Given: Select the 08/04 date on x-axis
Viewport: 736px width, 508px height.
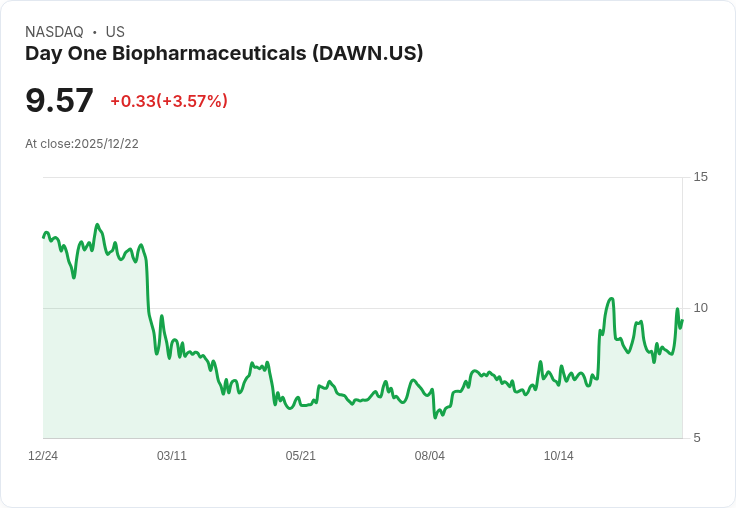Looking at the screenshot, I should (x=430, y=456).
